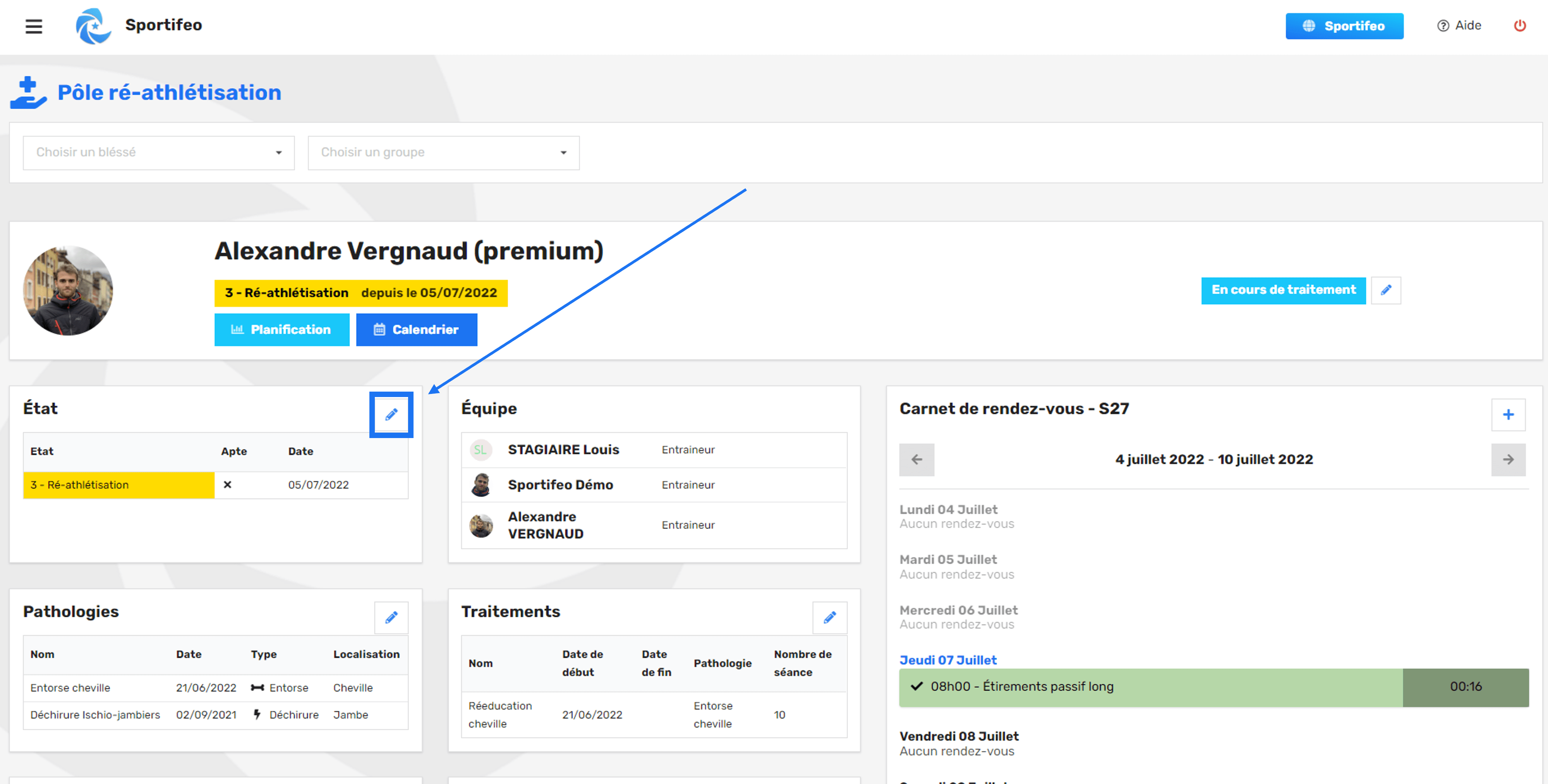The image size is (1548, 784).
Task: Open the Planification button
Action: click(x=281, y=329)
